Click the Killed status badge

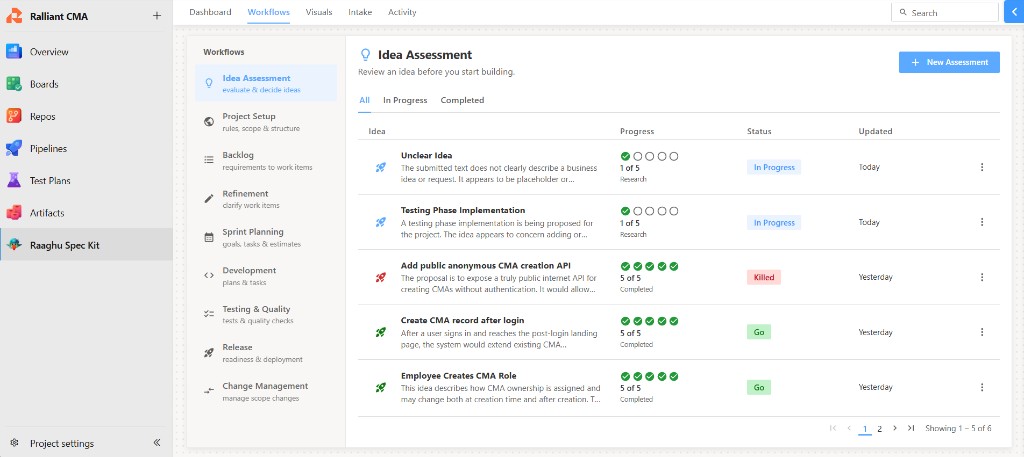[763, 277]
